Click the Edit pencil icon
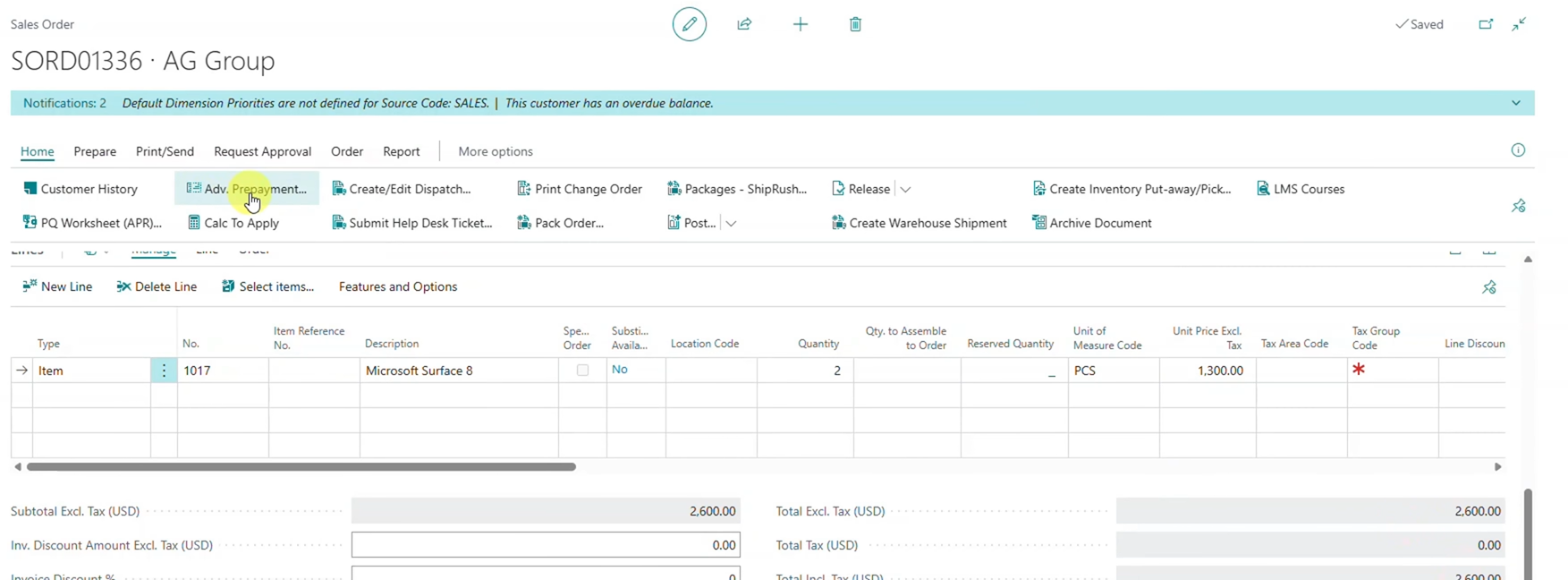This screenshot has height=580, width=1568. pos(689,24)
